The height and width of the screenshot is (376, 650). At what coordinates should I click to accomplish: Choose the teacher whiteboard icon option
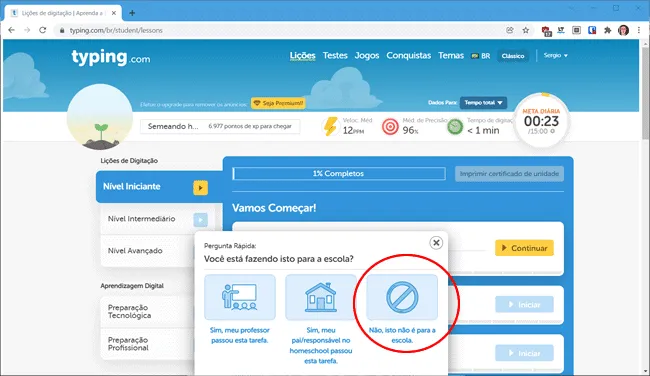tap(240, 297)
